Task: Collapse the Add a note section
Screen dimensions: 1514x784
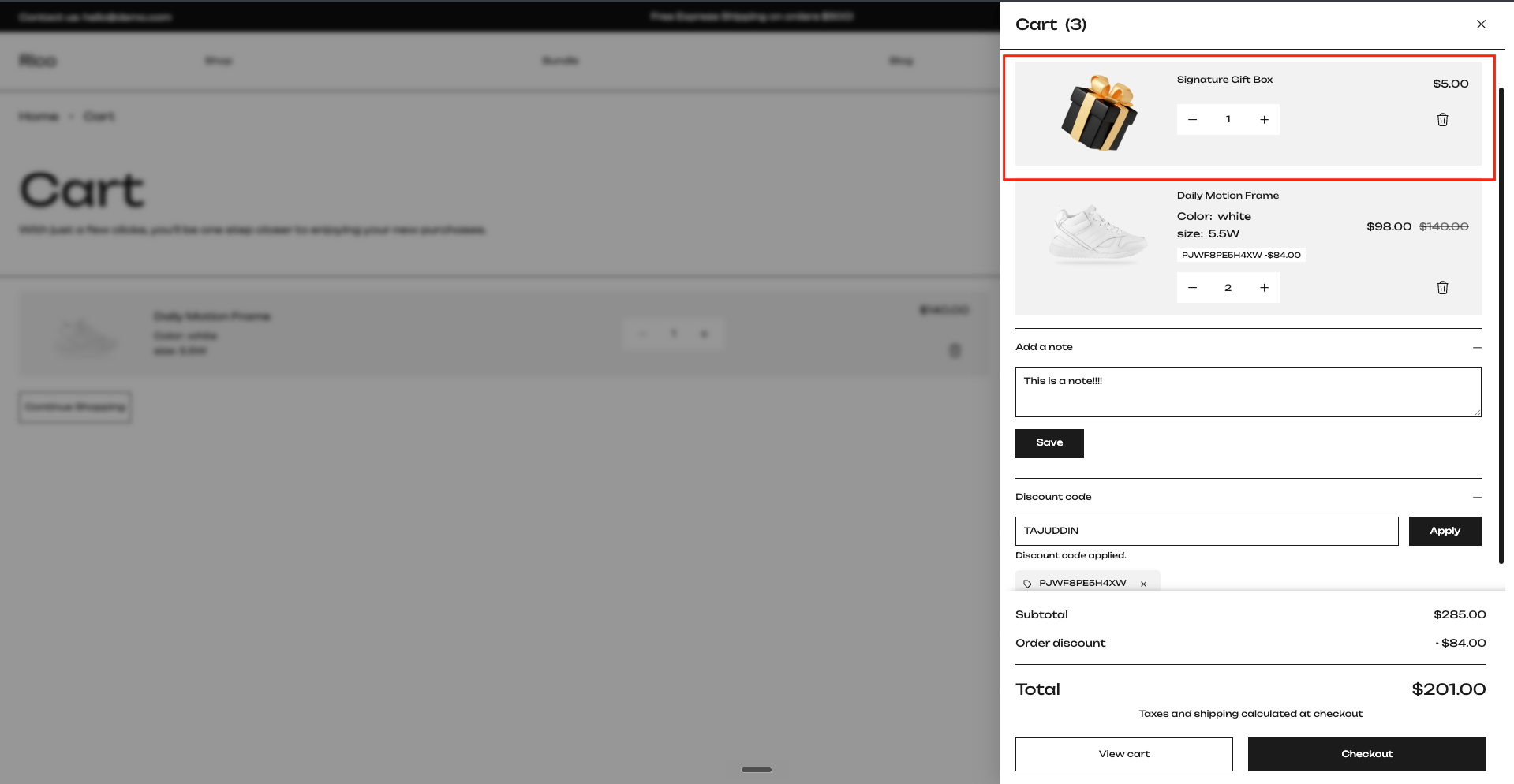Action: (1477, 347)
